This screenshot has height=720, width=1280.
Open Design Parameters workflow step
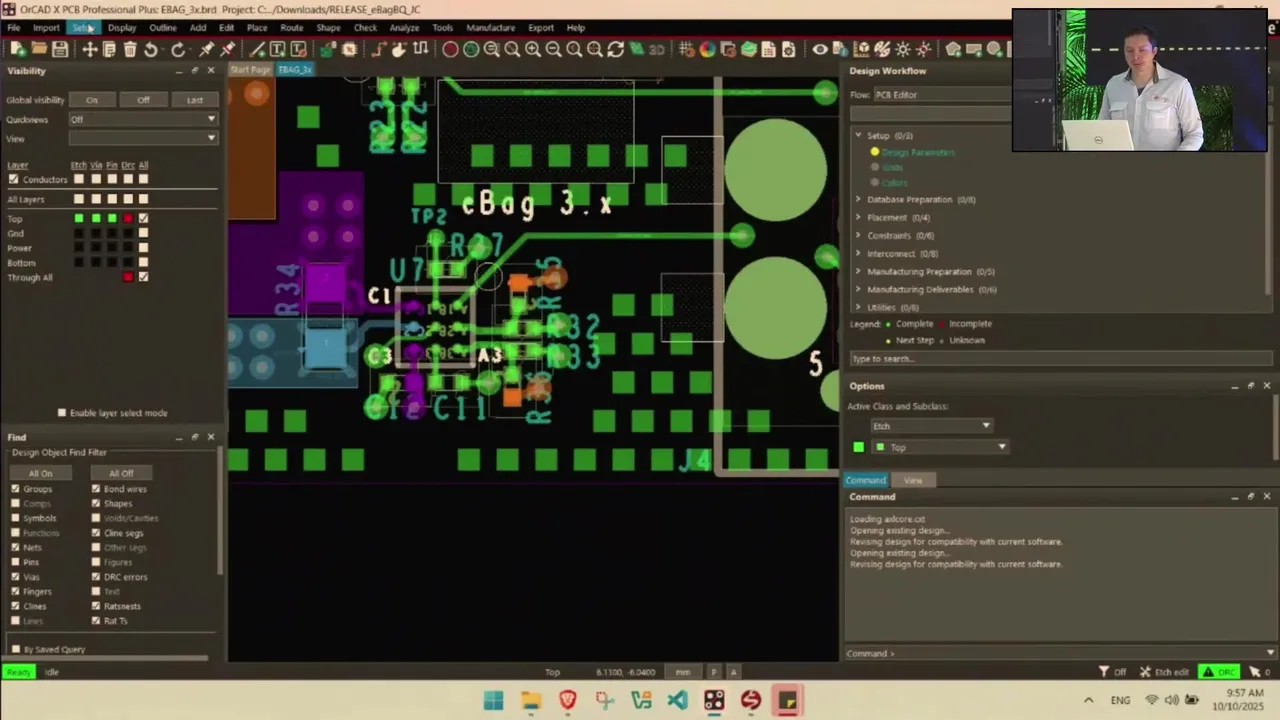pos(918,152)
